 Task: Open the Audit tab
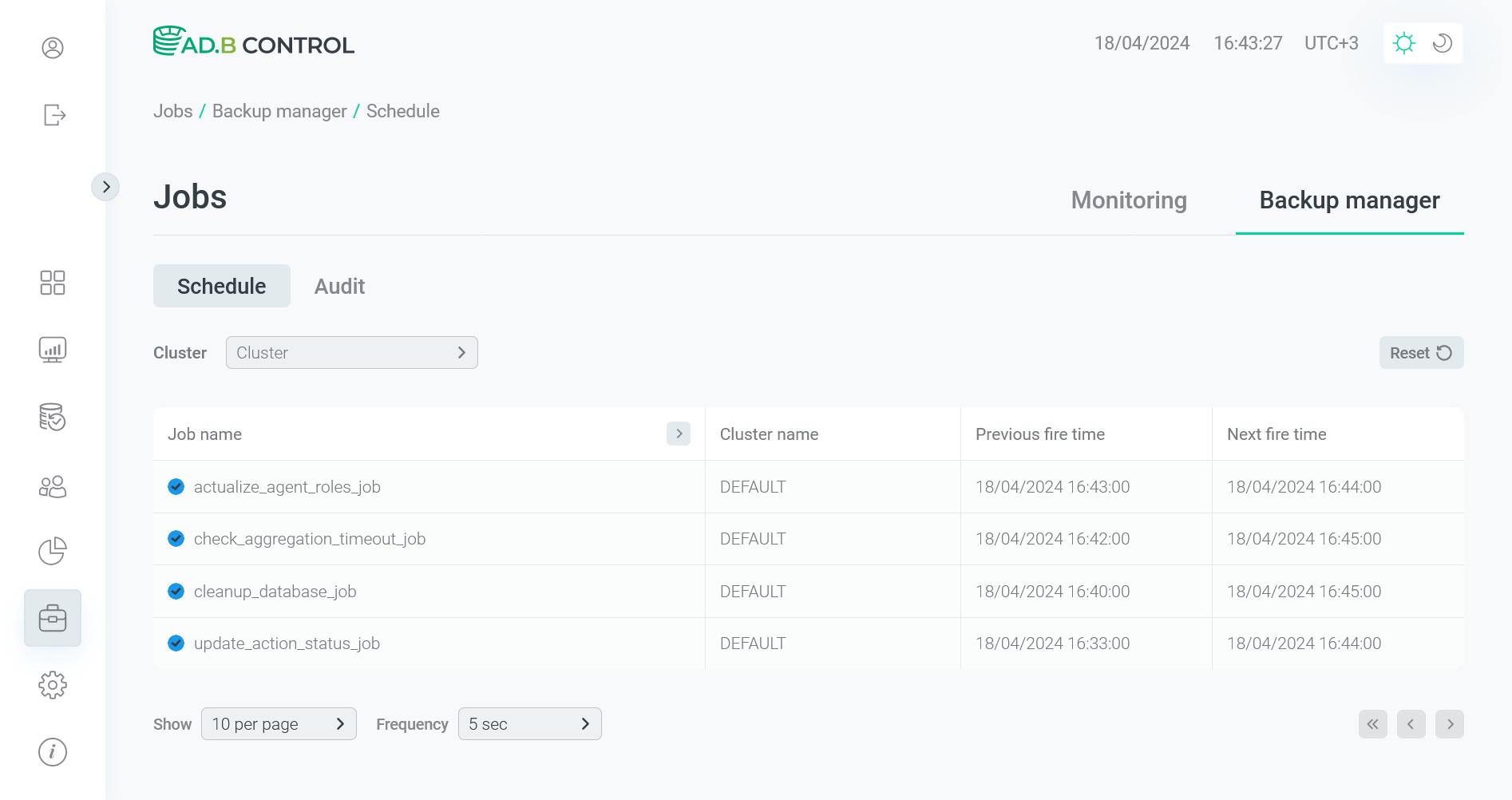pyautogui.click(x=339, y=286)
